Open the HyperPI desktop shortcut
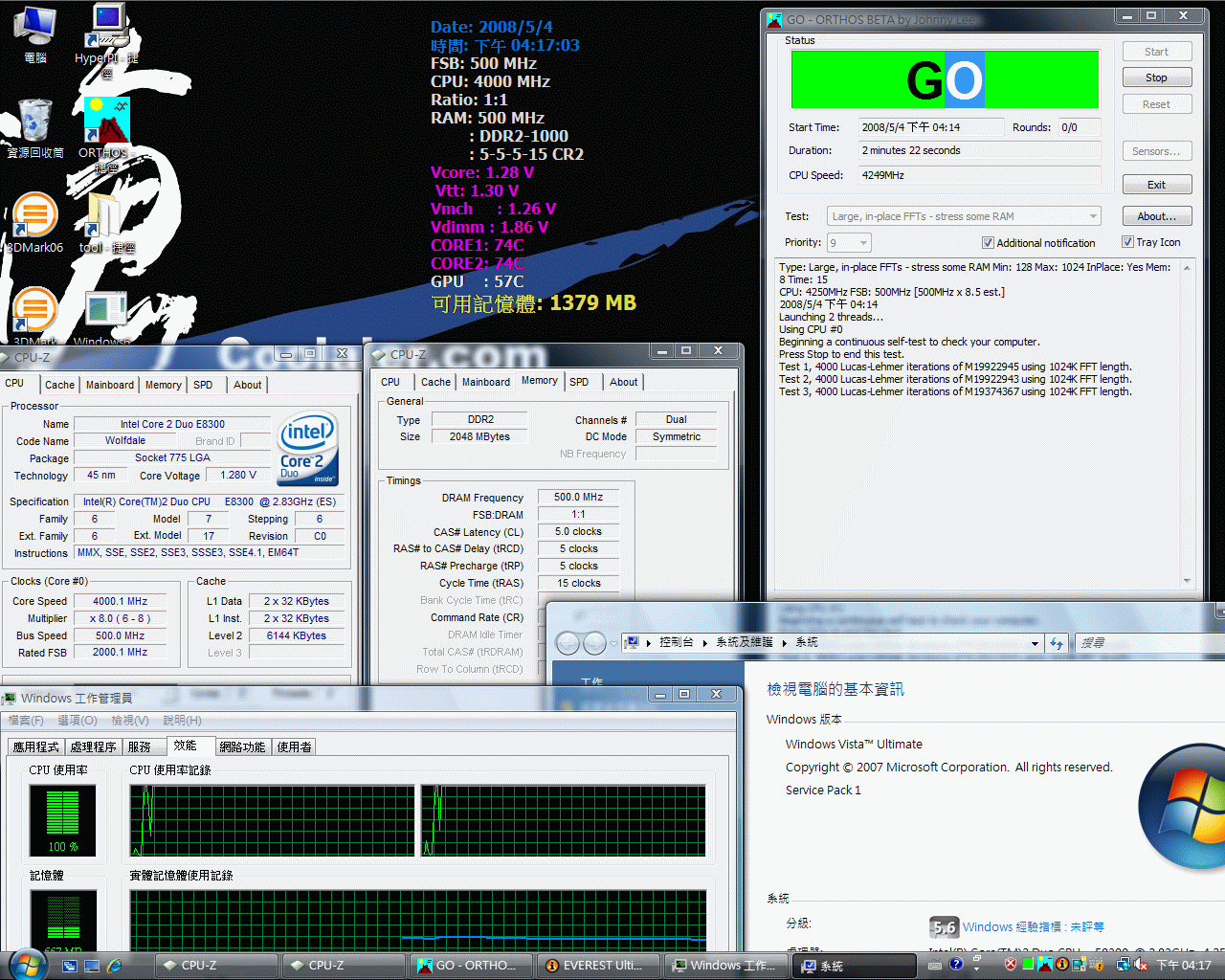This screenshot has width=1225, height=980. pyautogui.click(x=106, y=38)
